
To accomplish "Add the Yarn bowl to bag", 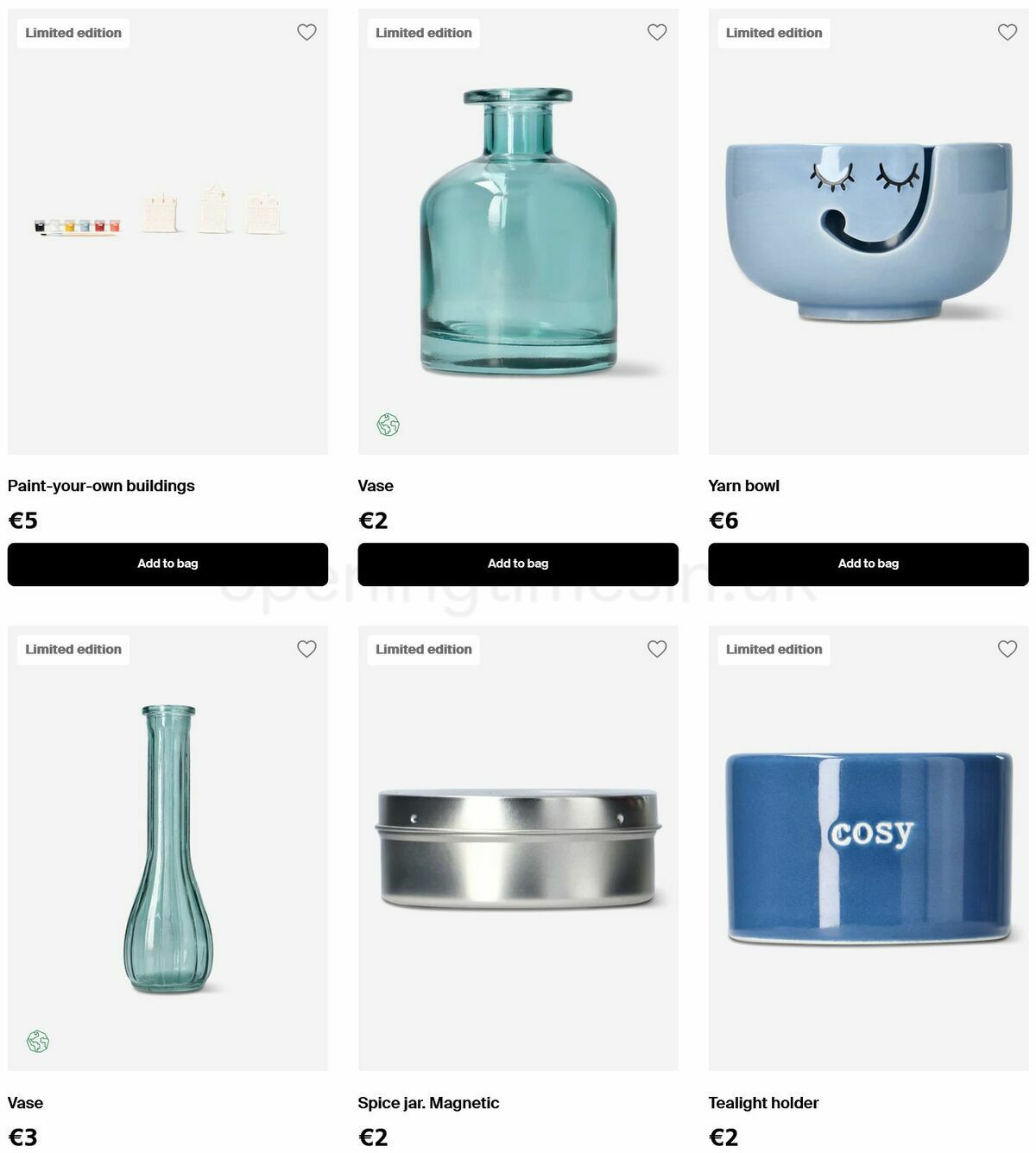I will coord(869,564).
